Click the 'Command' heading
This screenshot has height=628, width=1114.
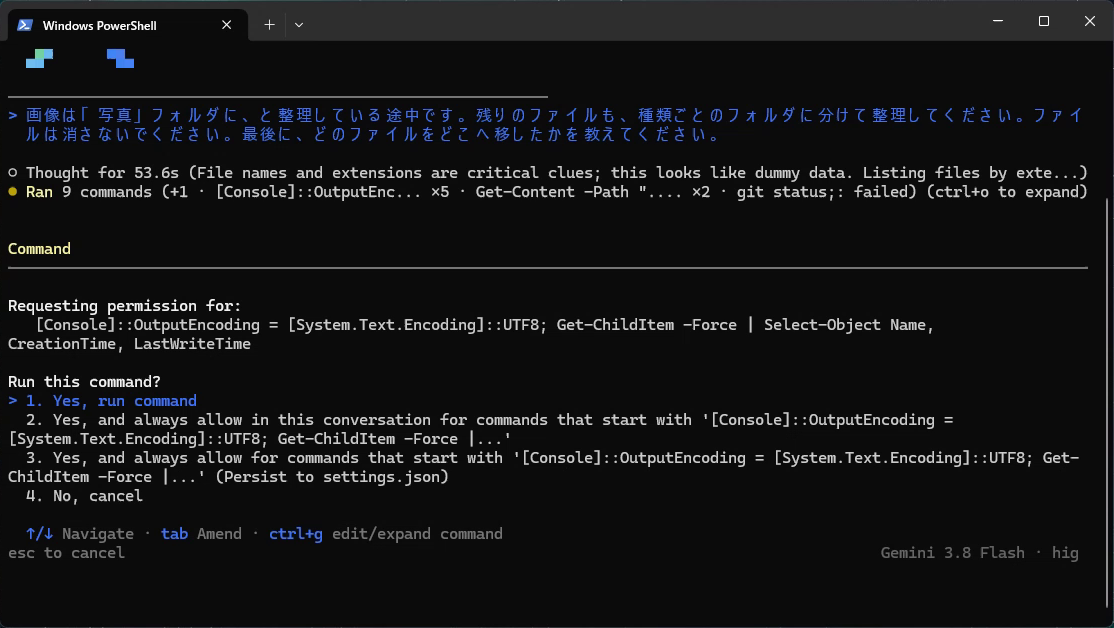39,249
